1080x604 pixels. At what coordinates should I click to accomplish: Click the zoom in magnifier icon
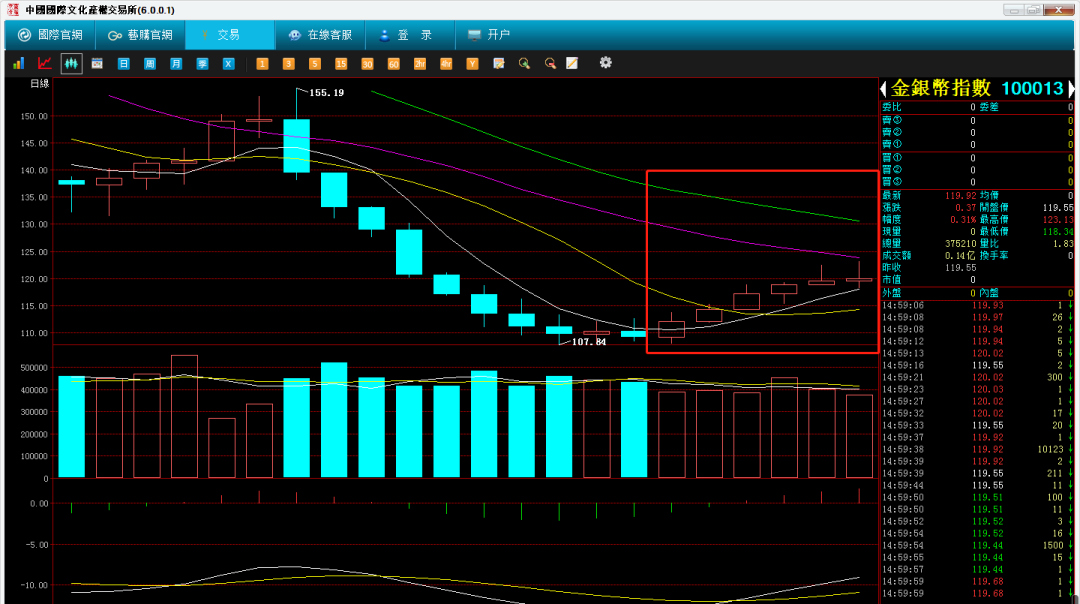(524, 63)
